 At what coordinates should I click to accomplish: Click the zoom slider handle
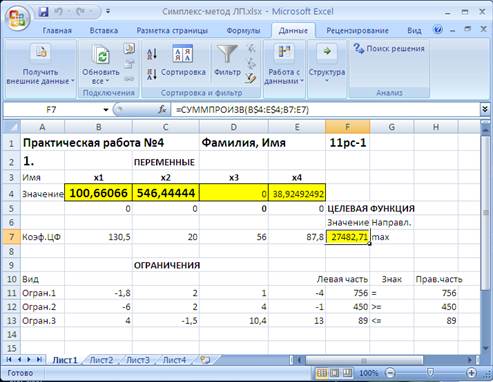click(x=430, y=372)
